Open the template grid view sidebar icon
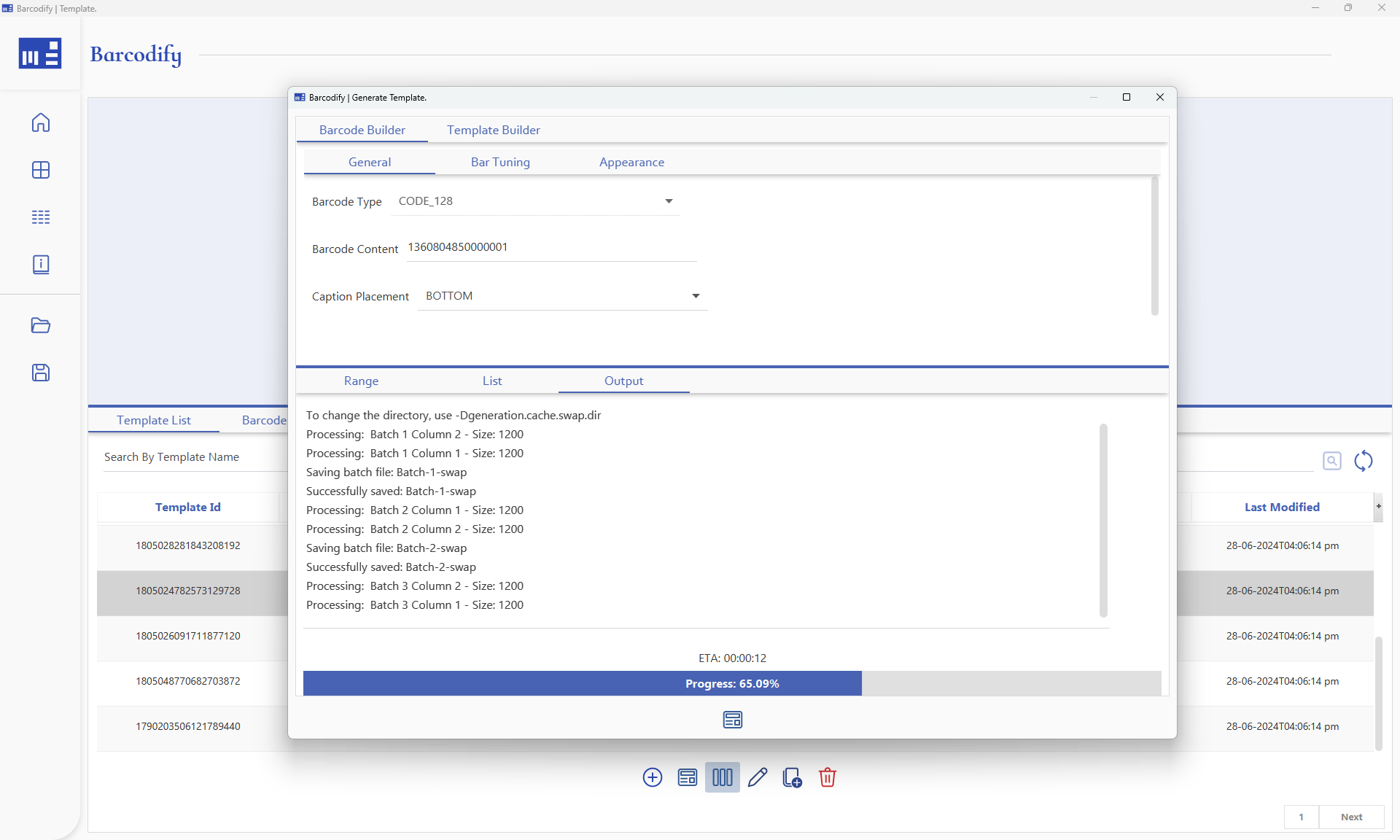The height and width of the screenshot is (840, 1400). point(41,170)
